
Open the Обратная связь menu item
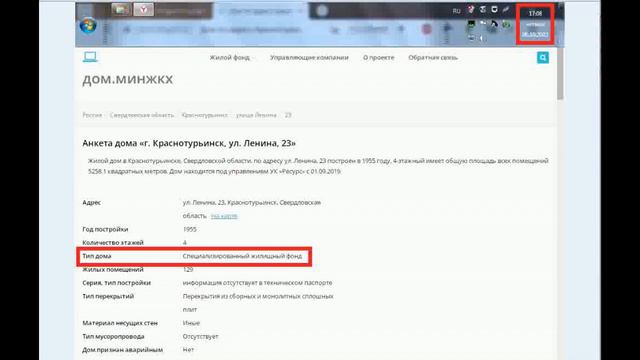(x=433, y=58)
